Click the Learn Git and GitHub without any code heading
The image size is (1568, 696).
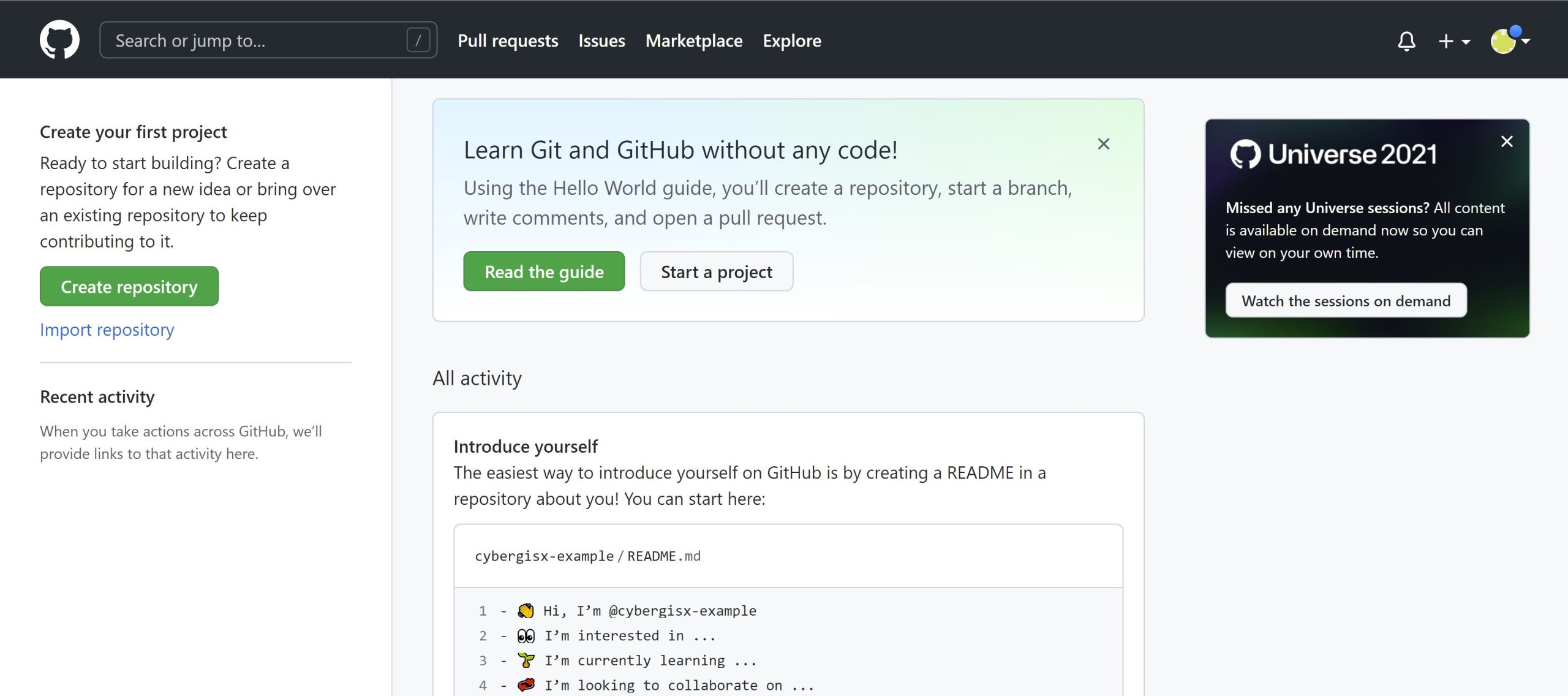pyautogui.click(x=680, y=150)
